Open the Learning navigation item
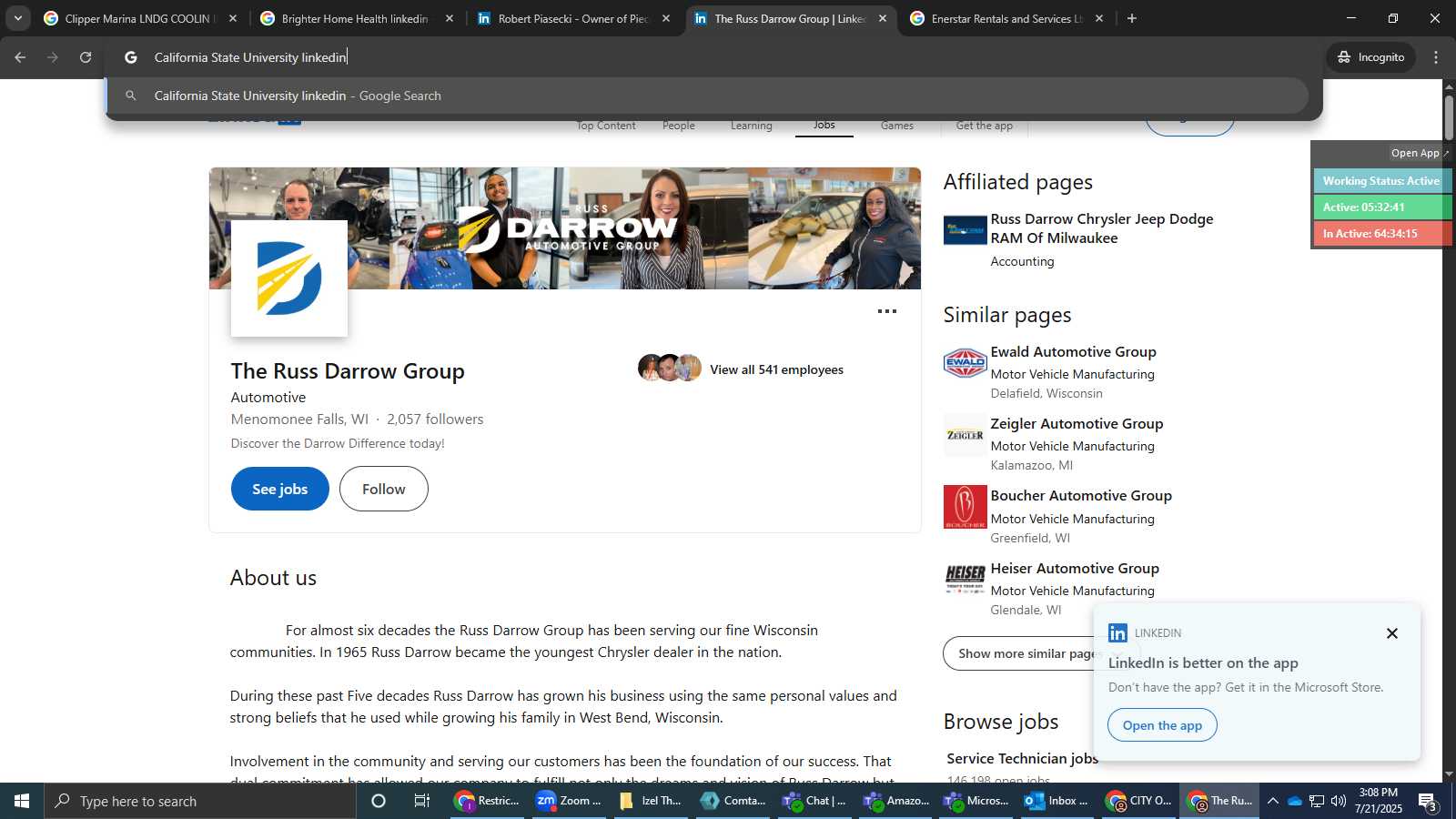This screenshot has width=1456, height=819. (x=752, y=126)
